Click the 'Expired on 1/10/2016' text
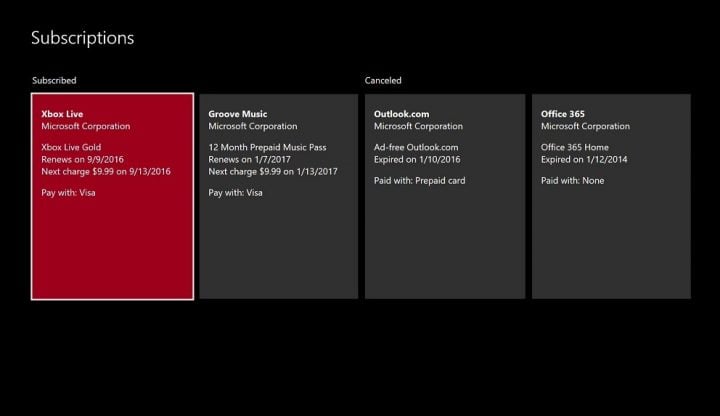The image size is (720, 416). click(x=419, y=159)
